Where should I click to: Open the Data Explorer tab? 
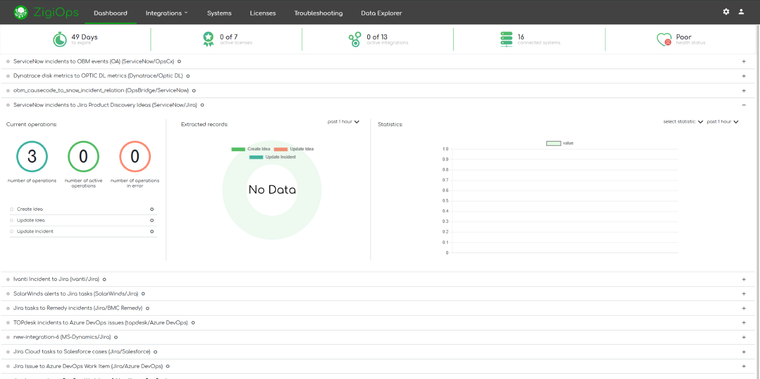point(381,13)
